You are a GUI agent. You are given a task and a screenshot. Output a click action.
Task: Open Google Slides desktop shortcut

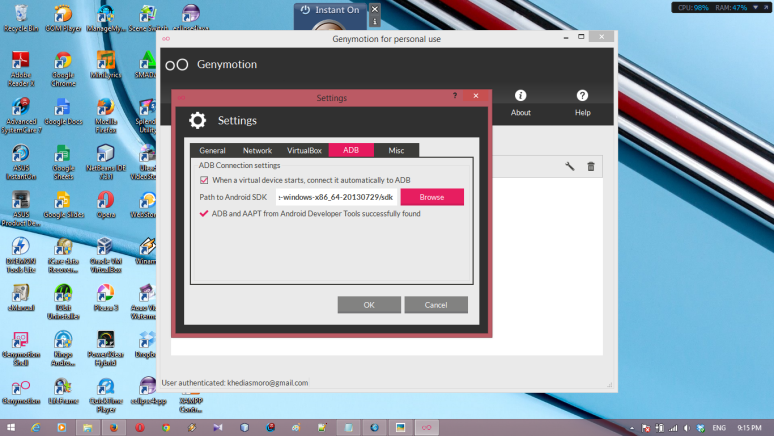(x=63, y=205)
